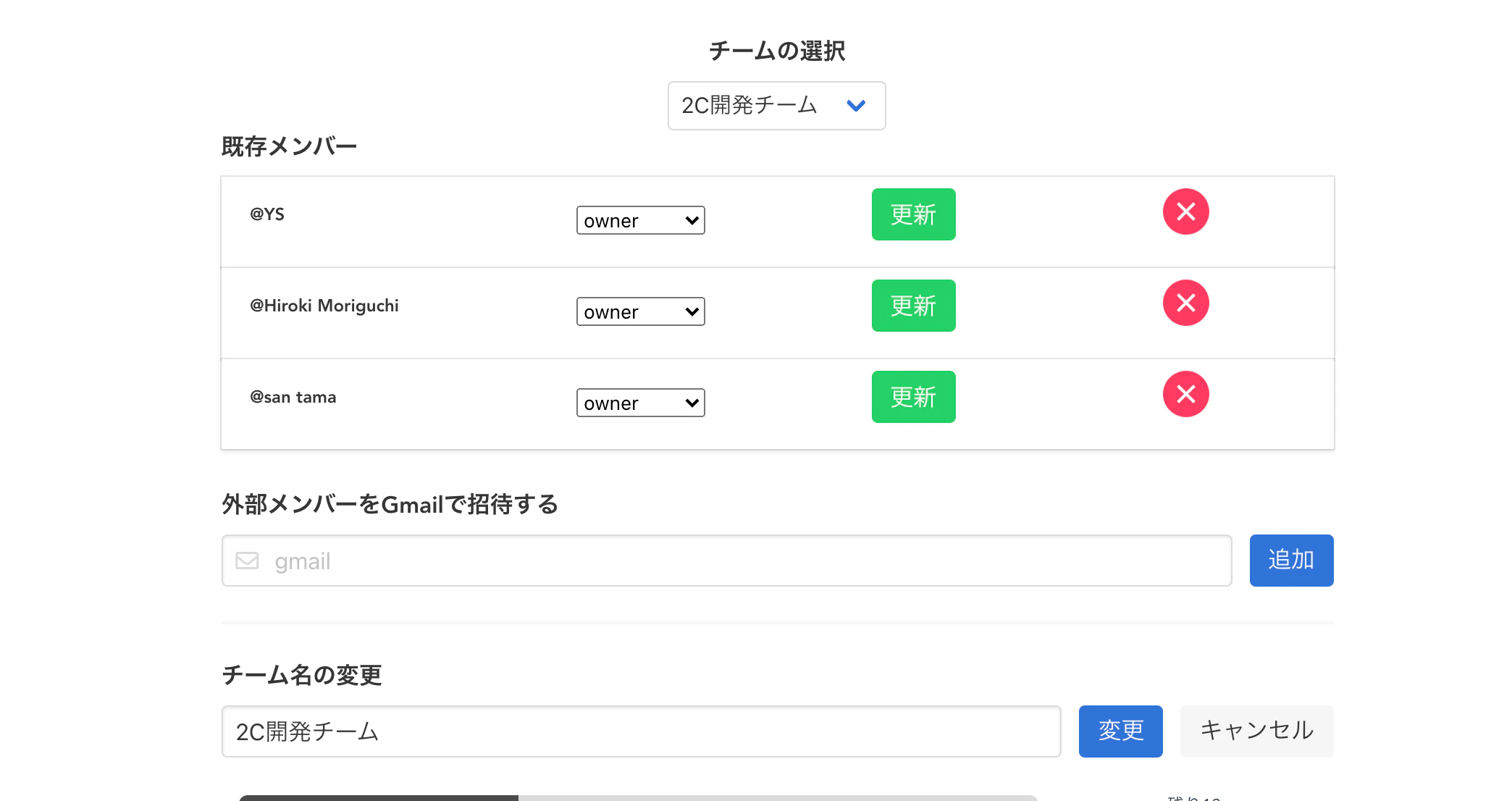Click the キャンセル button
The image size is (1512, 801).
tap(1256, 731)
